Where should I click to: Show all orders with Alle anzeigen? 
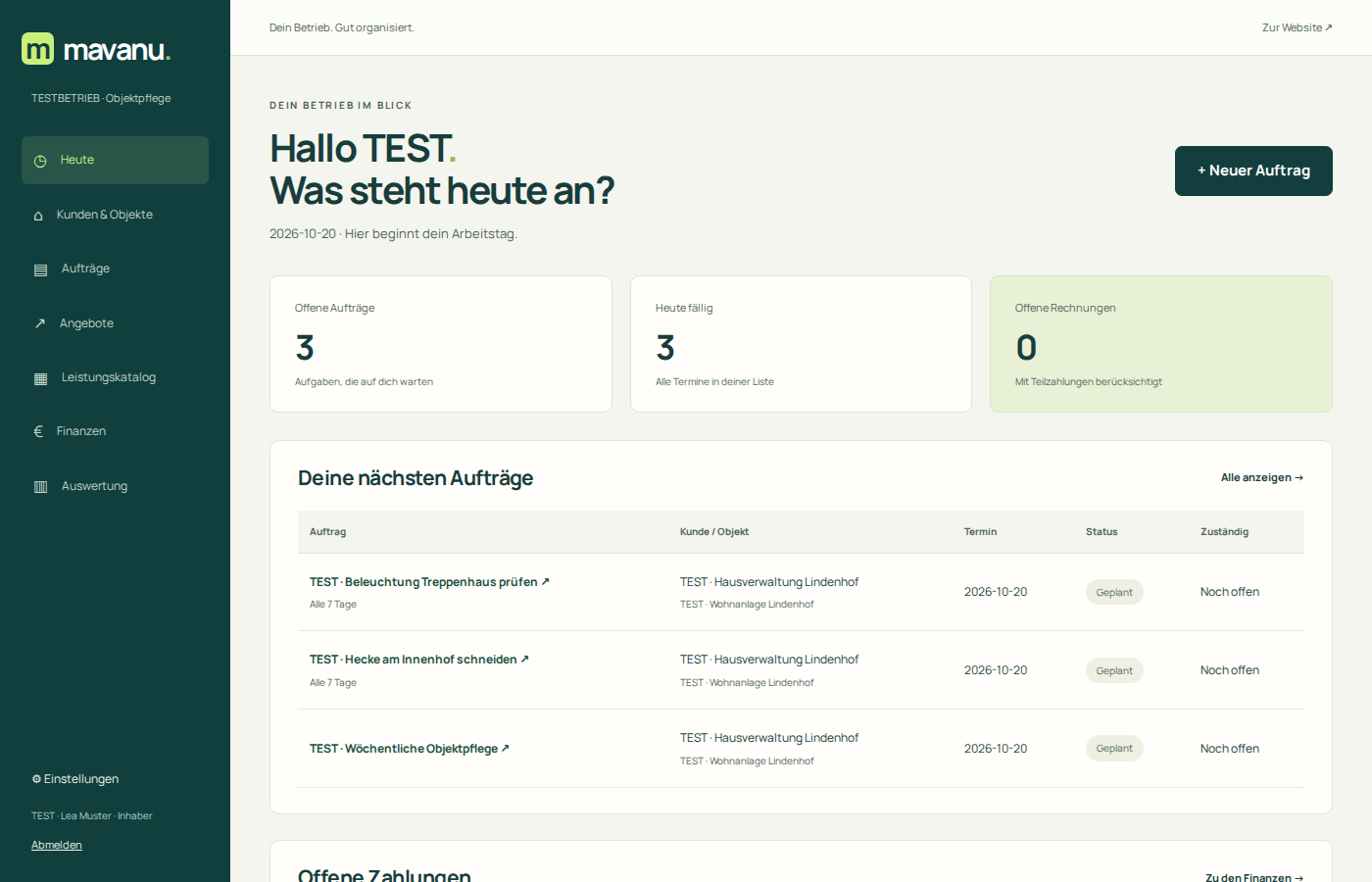tap(1262, 477)
